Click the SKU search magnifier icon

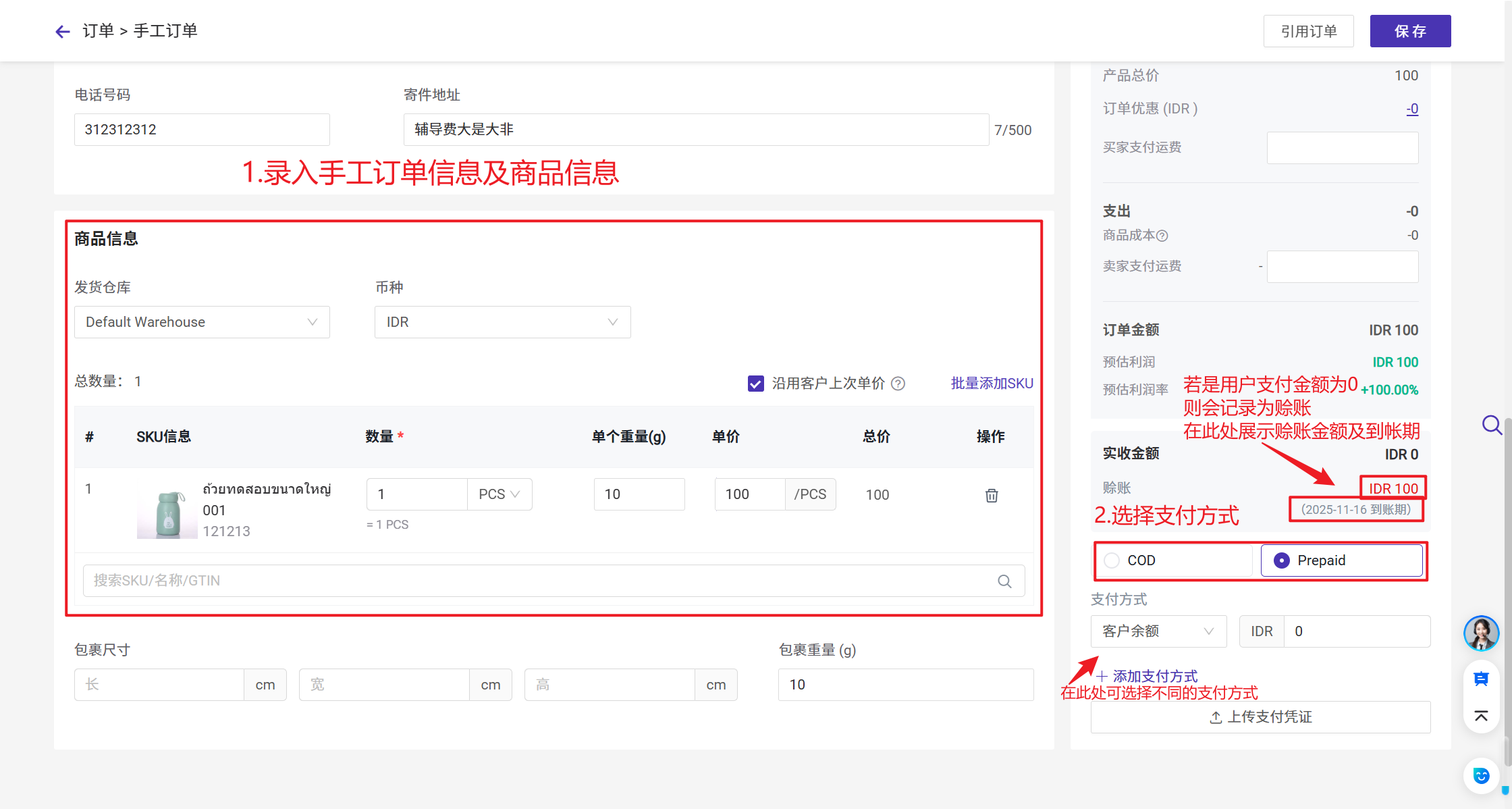[1004, 581]
